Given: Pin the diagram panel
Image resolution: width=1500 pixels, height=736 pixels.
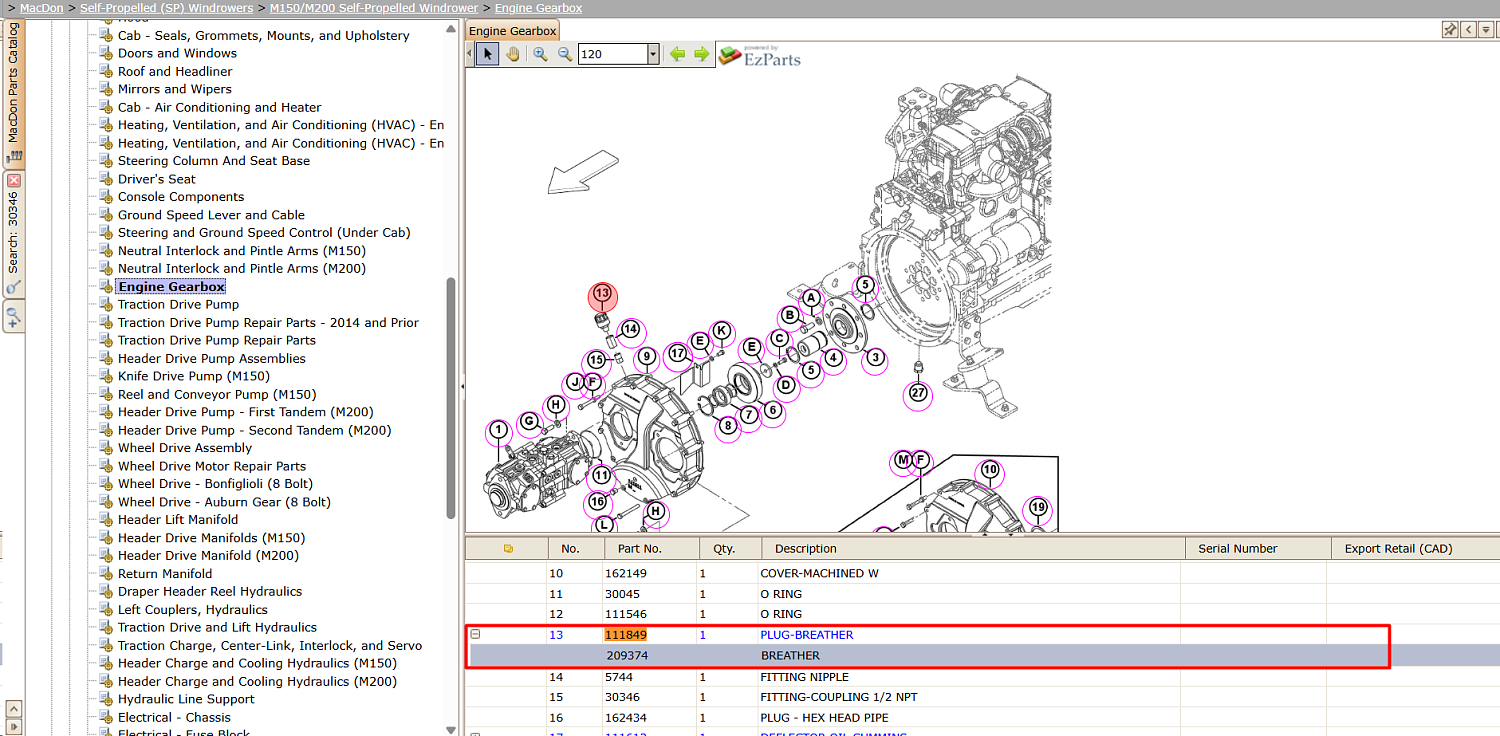Looking at the screenshot, I should point(1450,30).
